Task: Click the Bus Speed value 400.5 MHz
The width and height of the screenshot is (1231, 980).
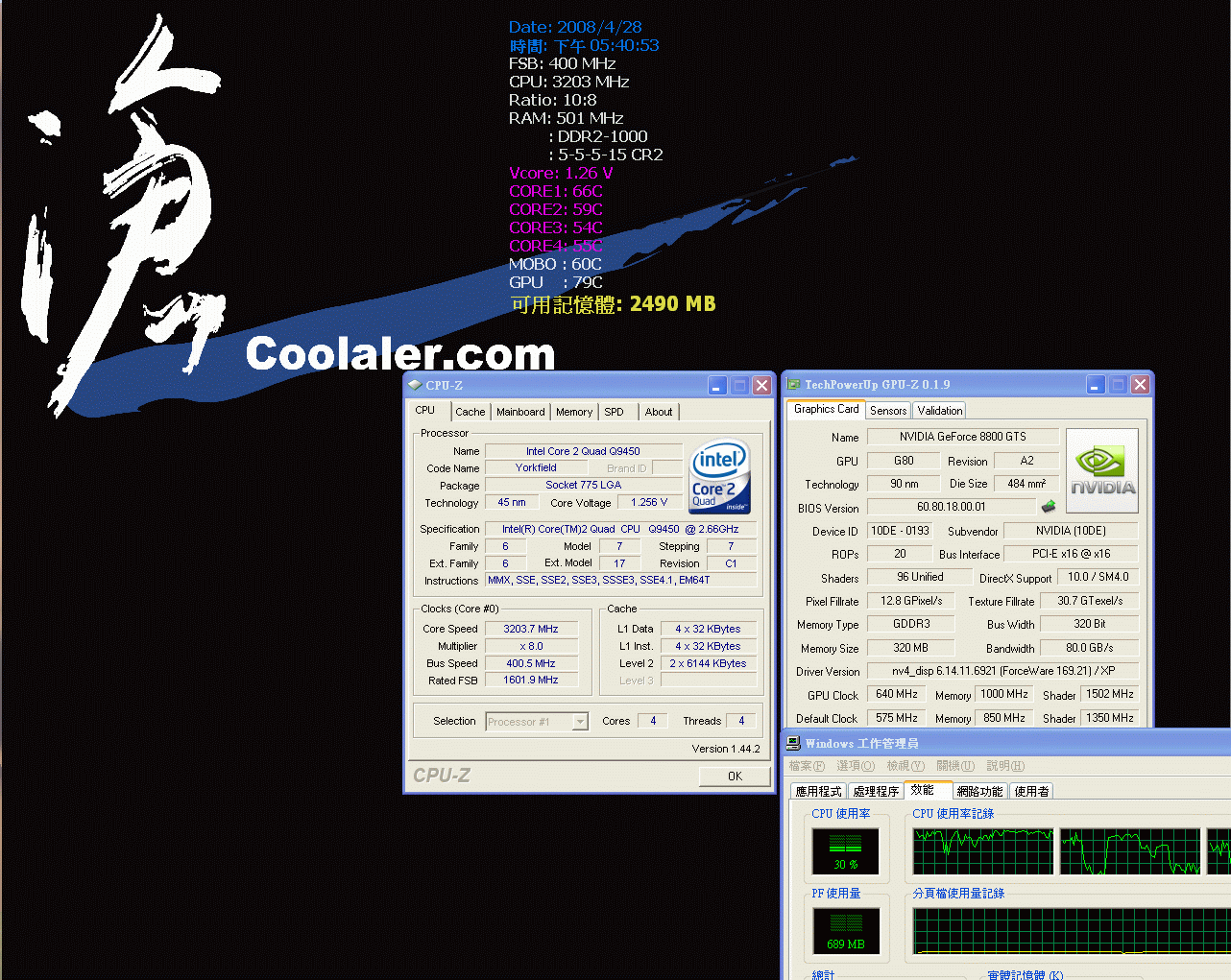Action: coord(531,663)
